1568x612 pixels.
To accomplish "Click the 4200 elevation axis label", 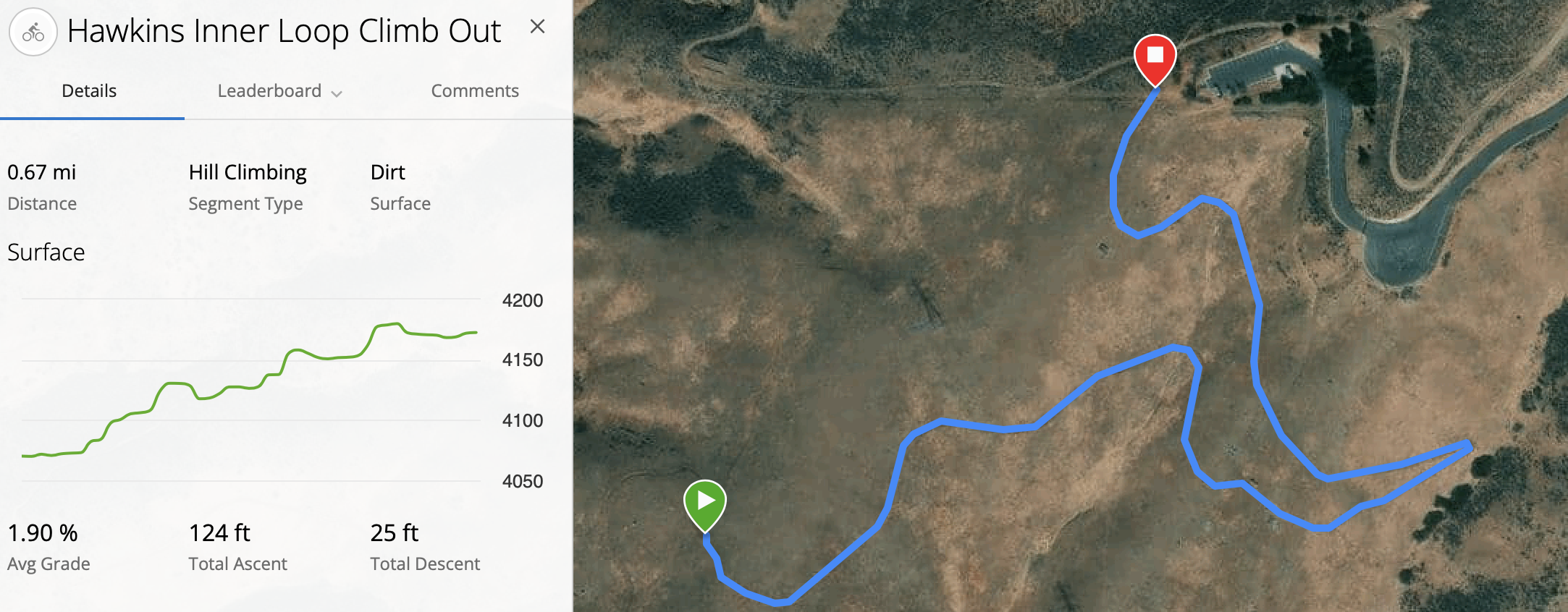I will point(523,300).
